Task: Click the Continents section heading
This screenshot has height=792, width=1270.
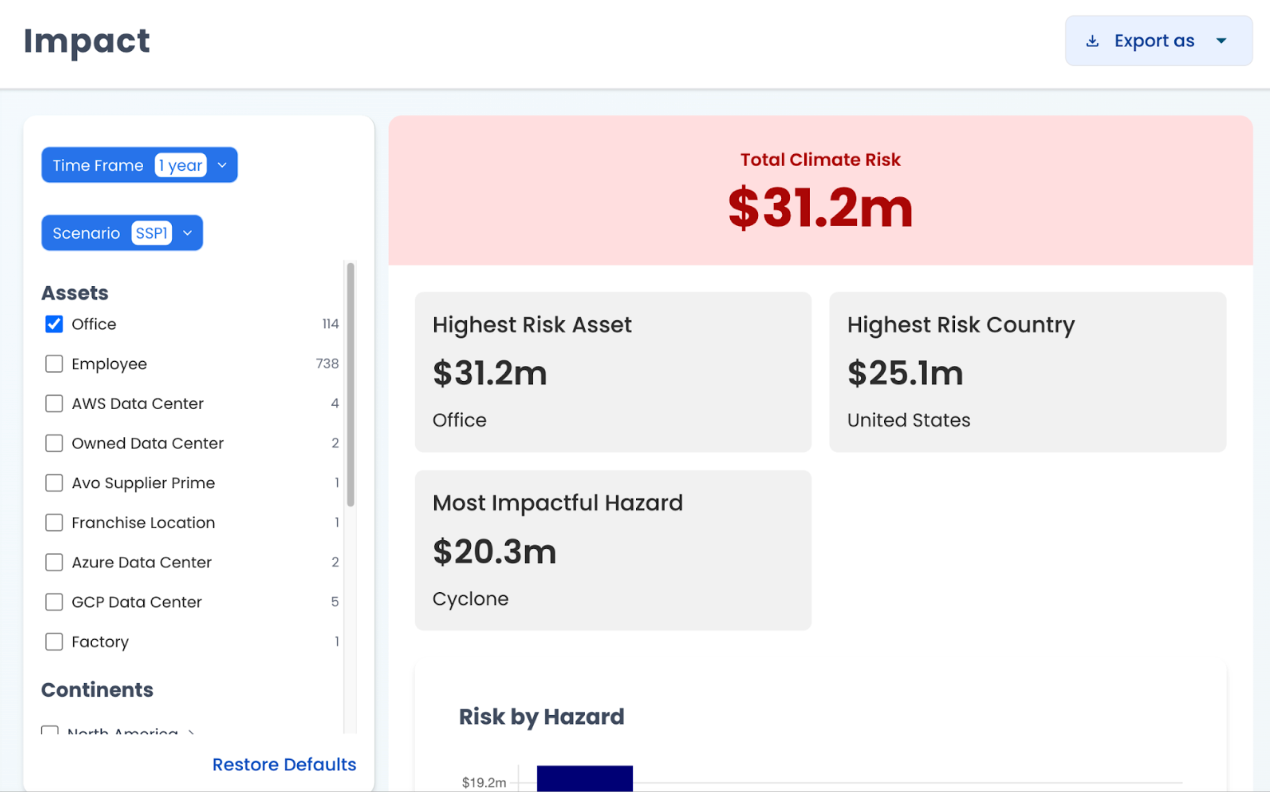Action: click(97, 690)
